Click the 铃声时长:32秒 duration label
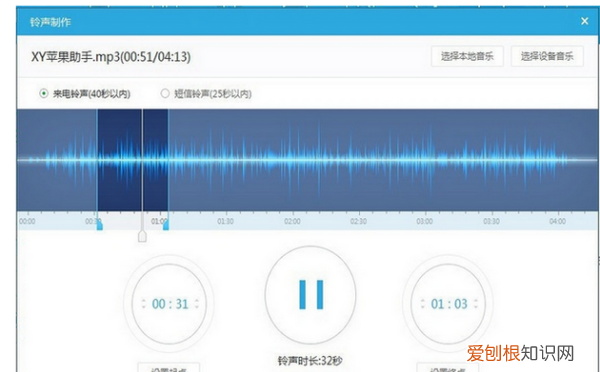Viewport: 600px width, 372px height. click(310, 361)
